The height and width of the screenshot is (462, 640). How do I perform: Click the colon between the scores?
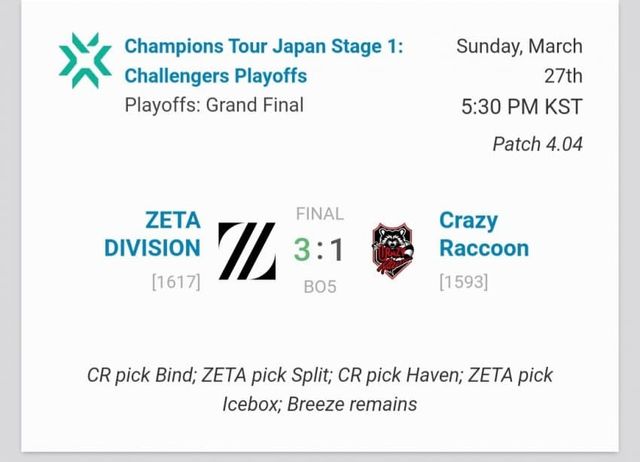[319, 249]
